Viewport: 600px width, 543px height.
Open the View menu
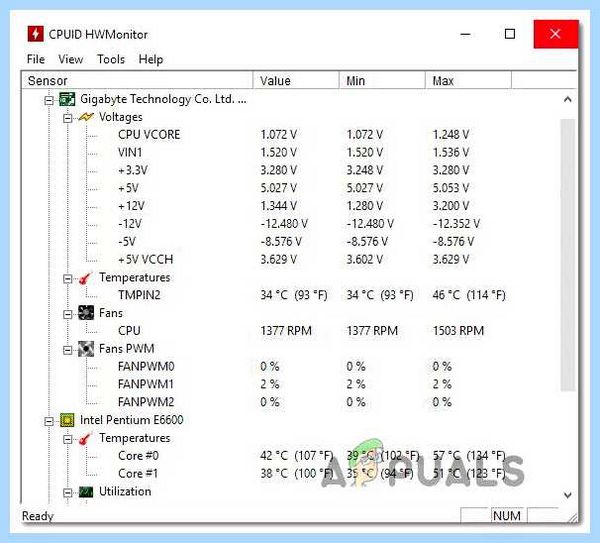click(x=70, y=59)
